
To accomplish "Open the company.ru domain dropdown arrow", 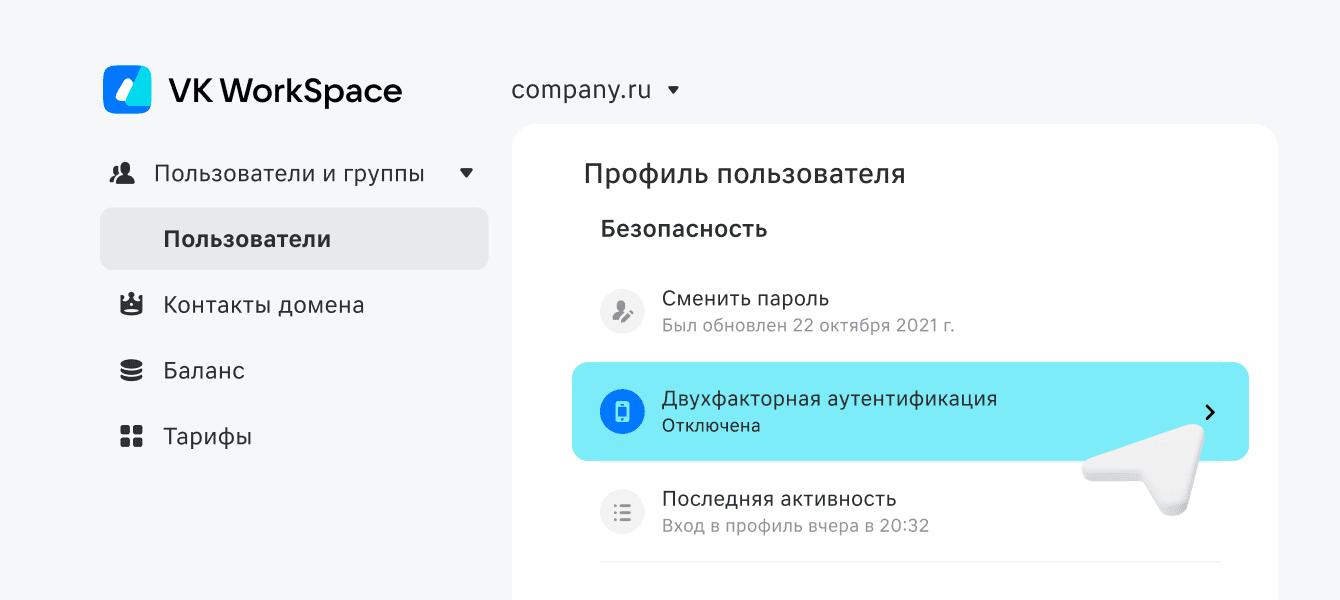I will (x=673, y=90).
